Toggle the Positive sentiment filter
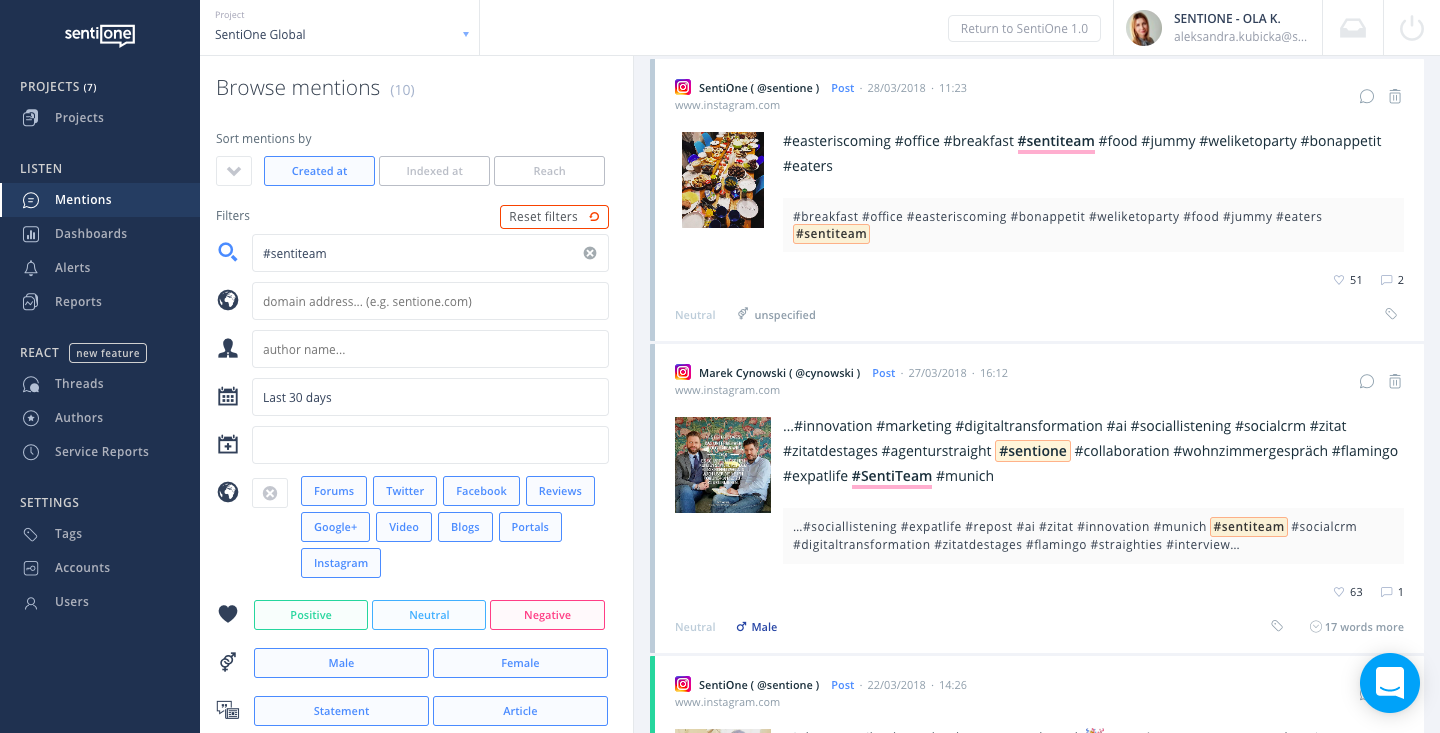The image size is (1440, 733). point(311,615)
